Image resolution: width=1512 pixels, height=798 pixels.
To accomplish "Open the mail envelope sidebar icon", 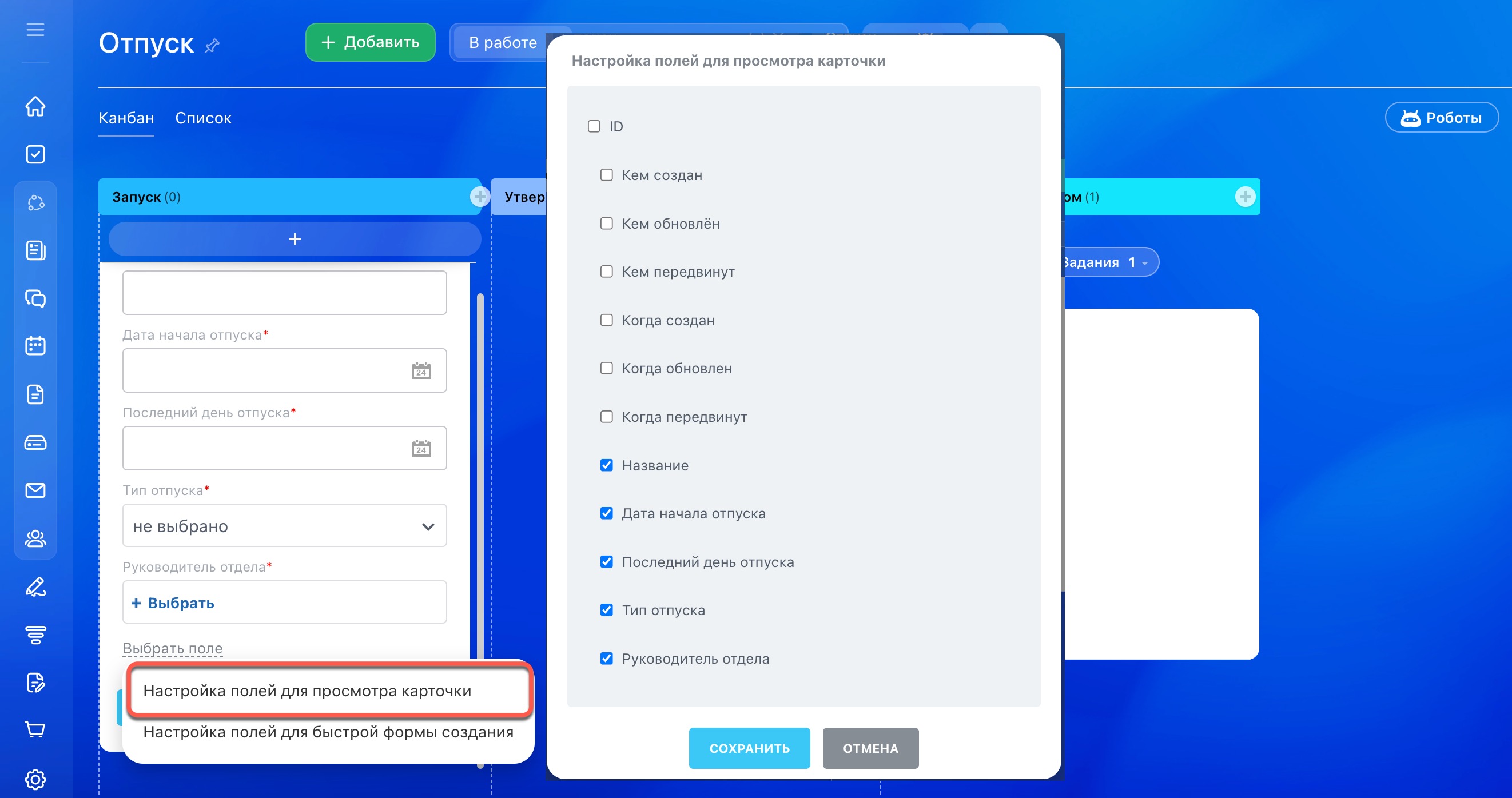I will click(x=35, y=490).
